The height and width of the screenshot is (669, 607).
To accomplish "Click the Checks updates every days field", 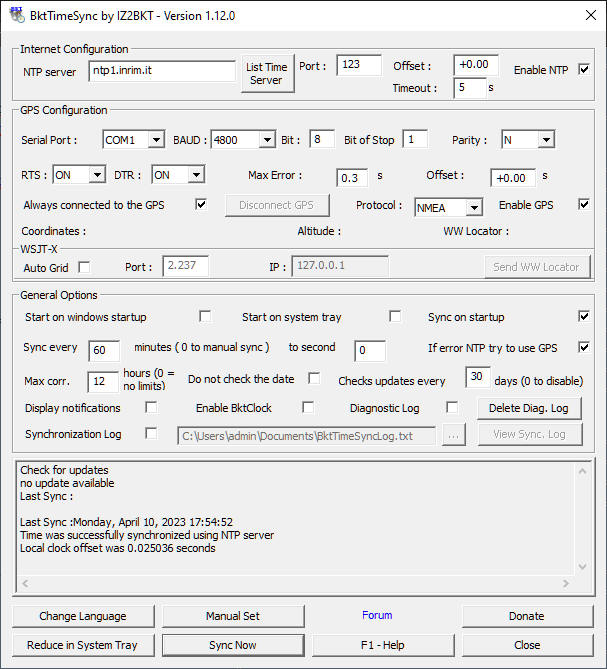I will pyautogui.click(x=478, y=377).
